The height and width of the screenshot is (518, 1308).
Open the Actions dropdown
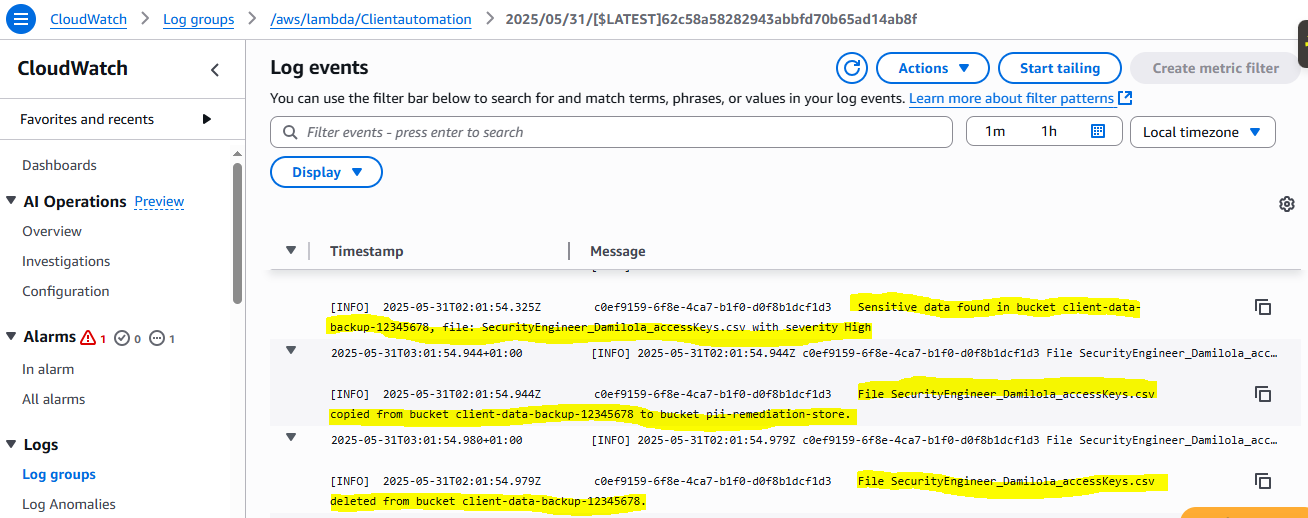(x=933, y=68)
